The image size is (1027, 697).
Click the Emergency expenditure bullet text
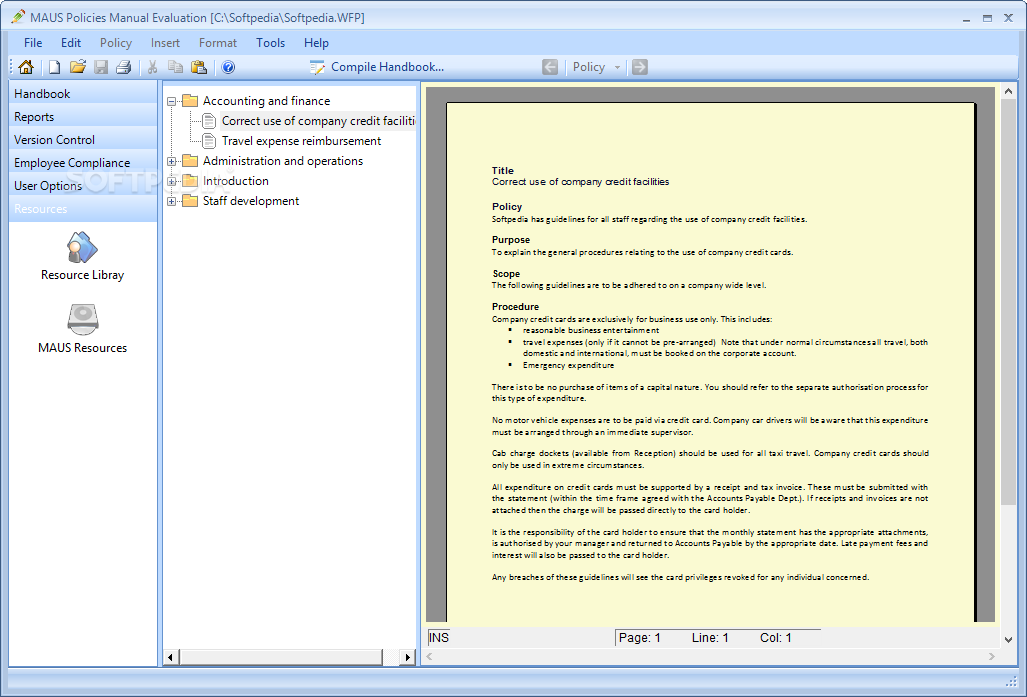tap(569, 366)
